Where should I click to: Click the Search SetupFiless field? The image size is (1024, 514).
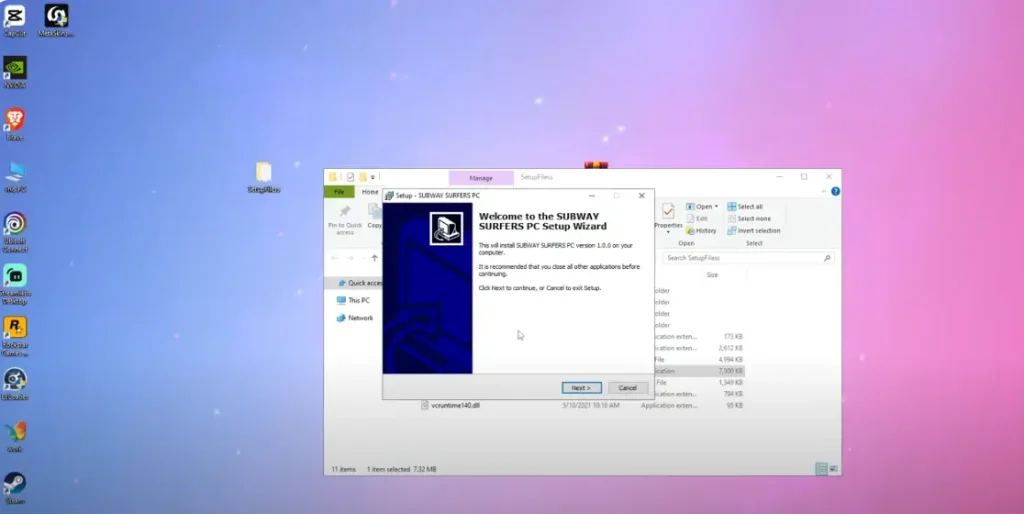coord(747,258)
